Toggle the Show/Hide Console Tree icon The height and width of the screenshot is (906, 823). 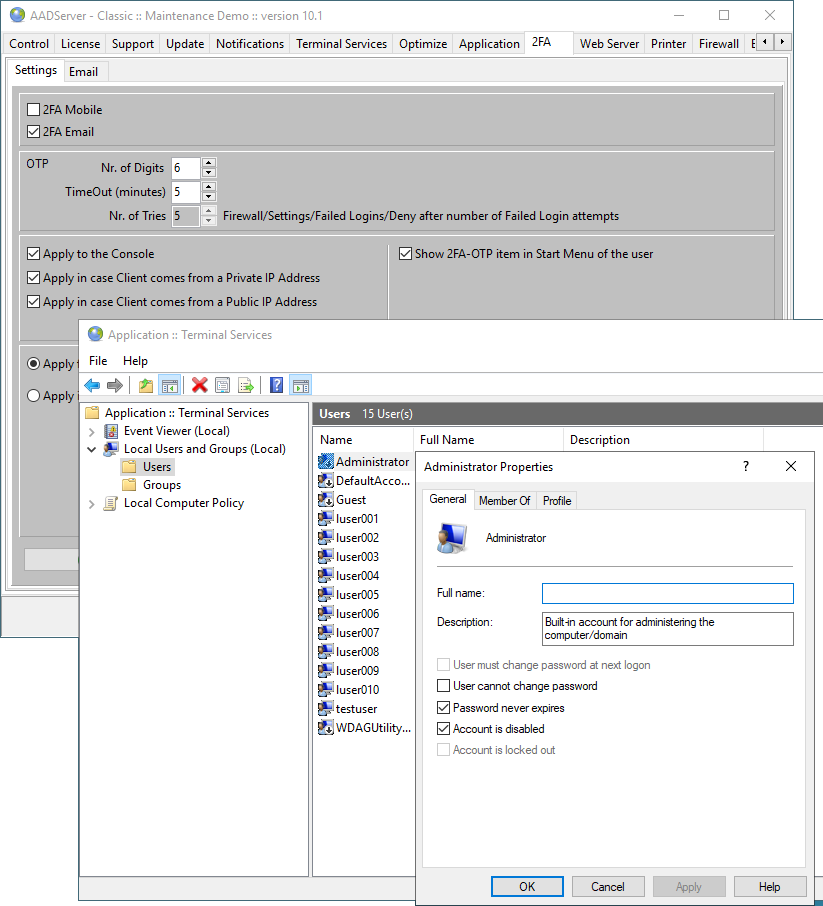[169, 385]
